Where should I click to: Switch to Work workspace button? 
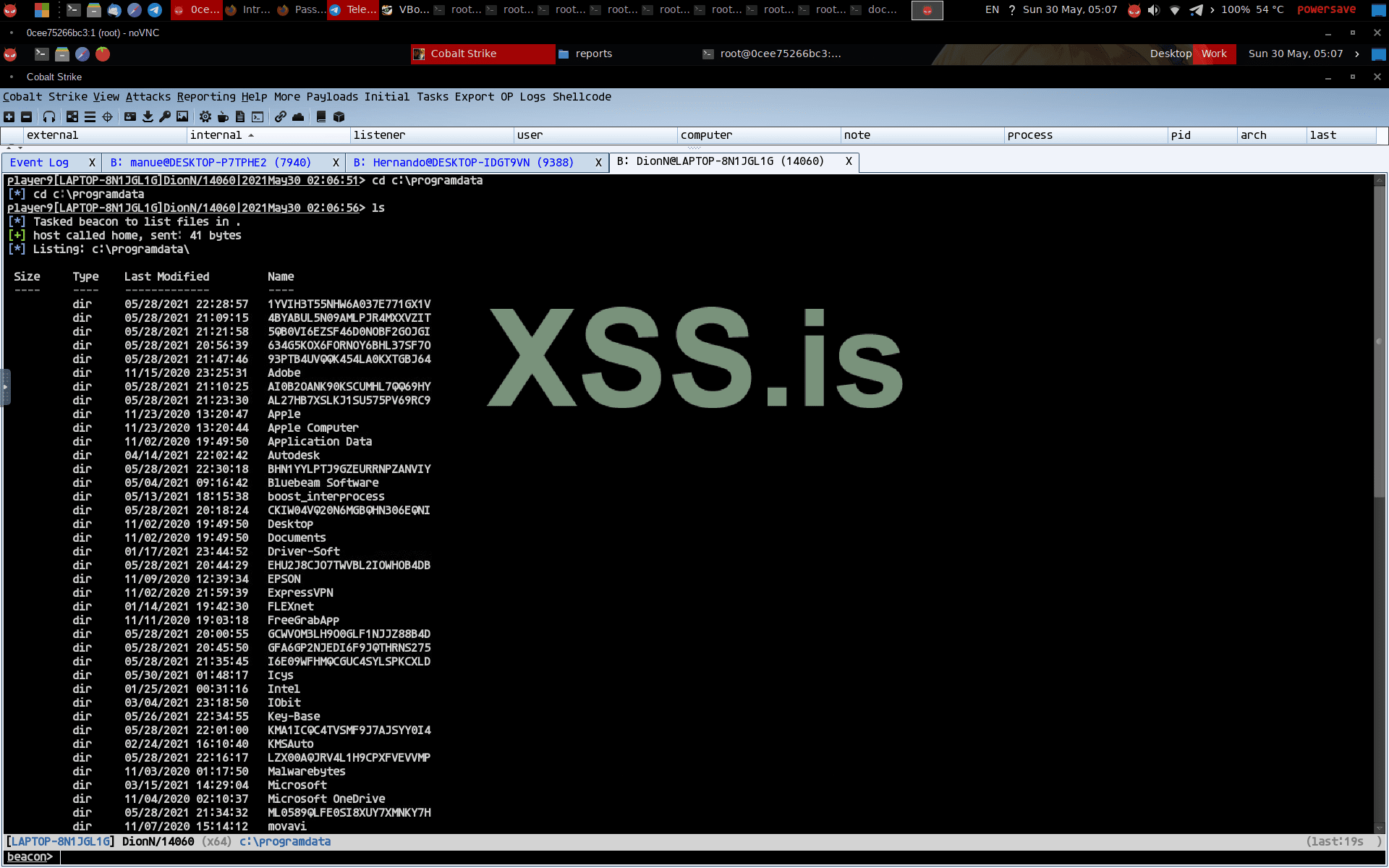pyautogui.click(x=1213, y=54)
